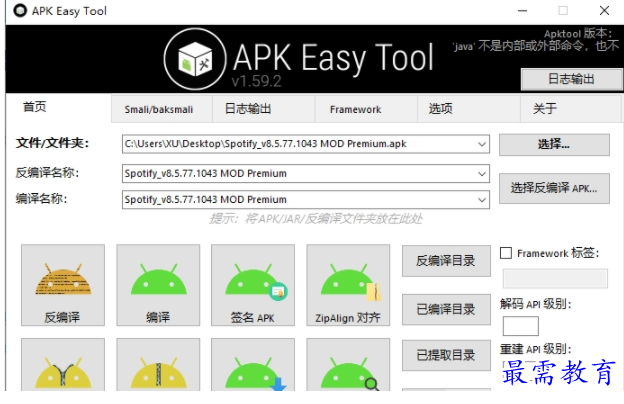Open the 选项 tab
The width and height of the screenshot is (624, 404).
tap(468, 109)
